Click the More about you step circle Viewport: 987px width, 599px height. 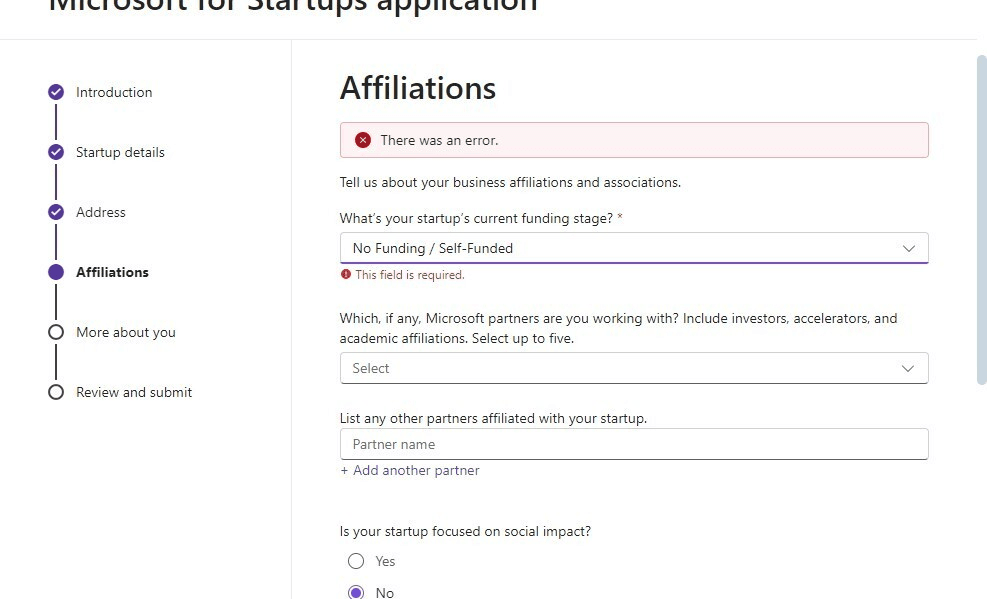coord(56,332)
